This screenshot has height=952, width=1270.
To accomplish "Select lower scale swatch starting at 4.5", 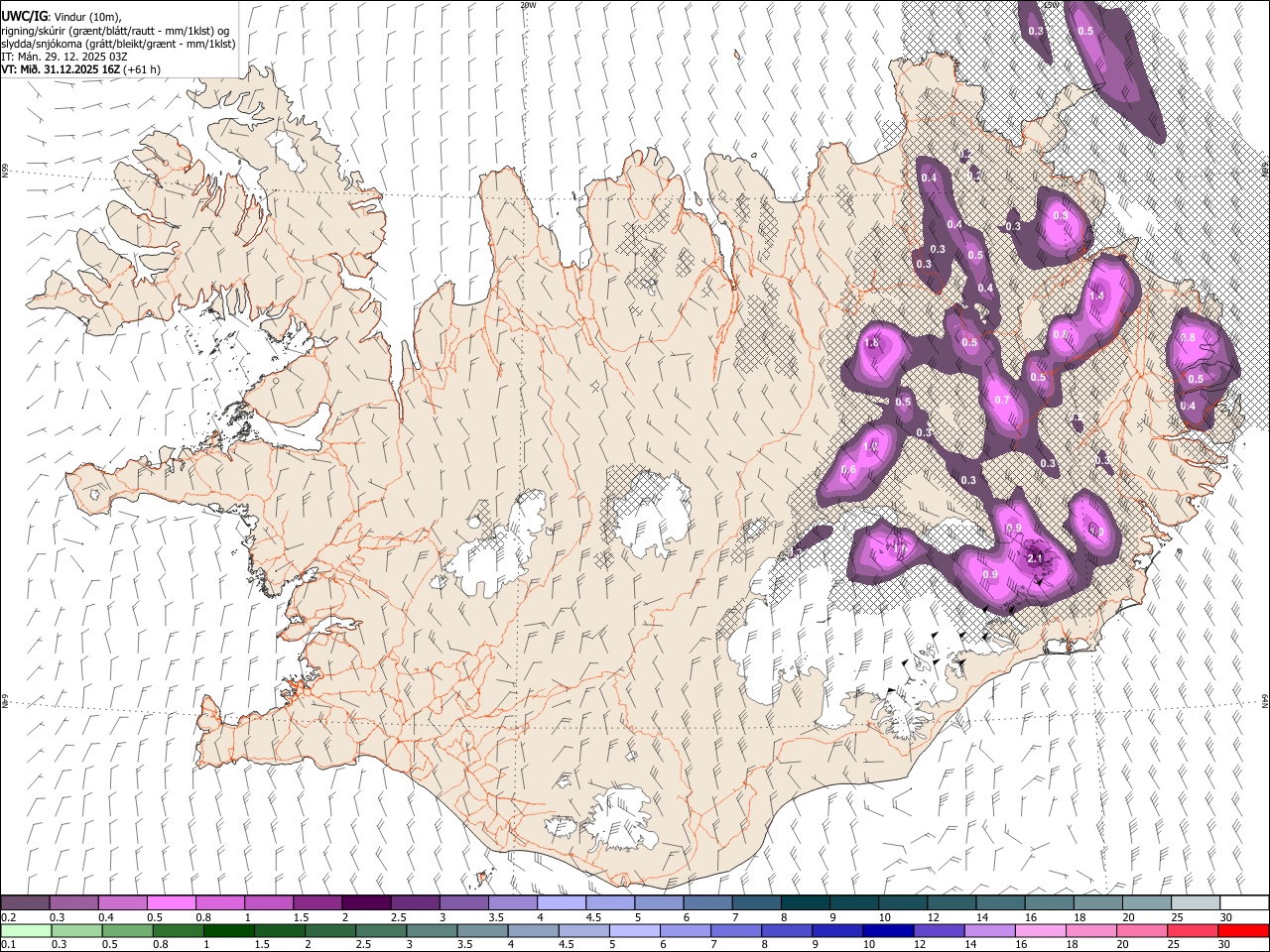I will (x=583, y=930).
